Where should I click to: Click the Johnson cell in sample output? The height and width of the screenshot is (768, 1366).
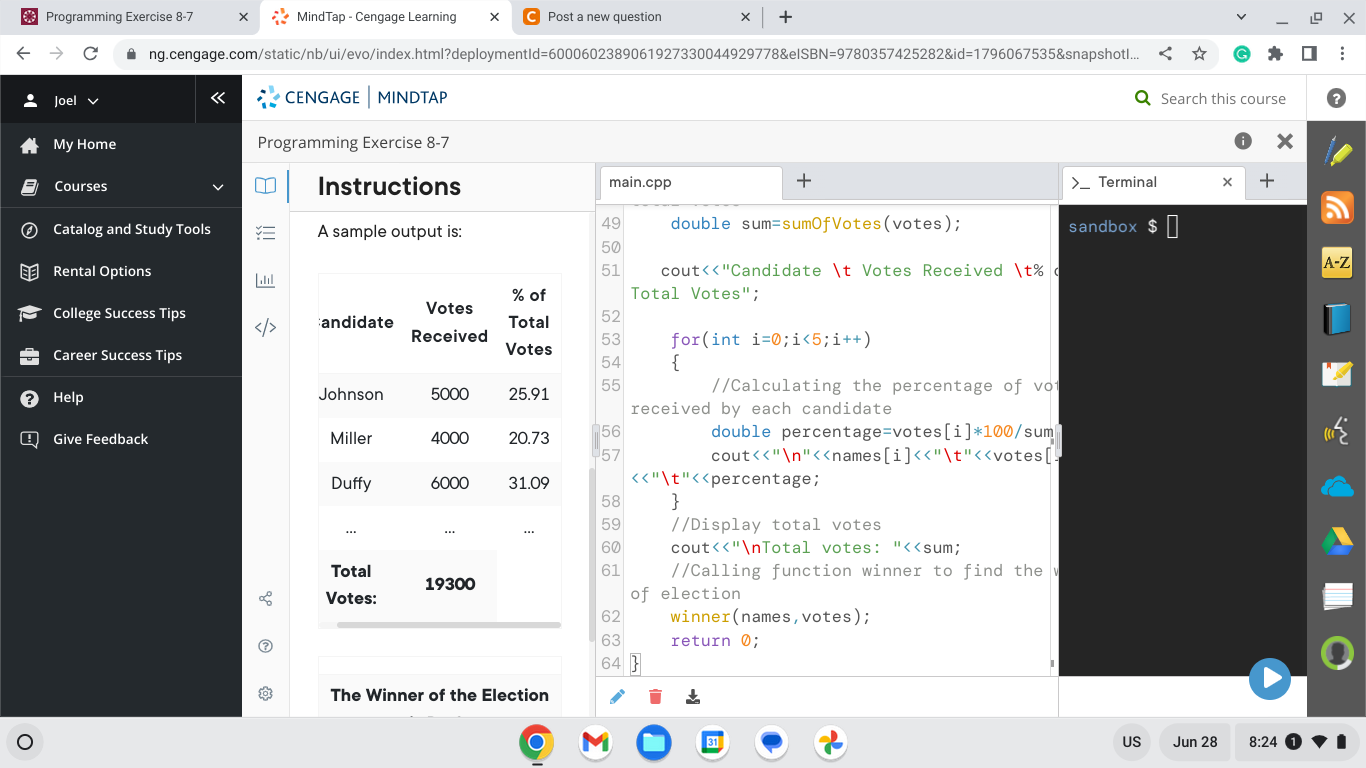[x=351, y=394]
